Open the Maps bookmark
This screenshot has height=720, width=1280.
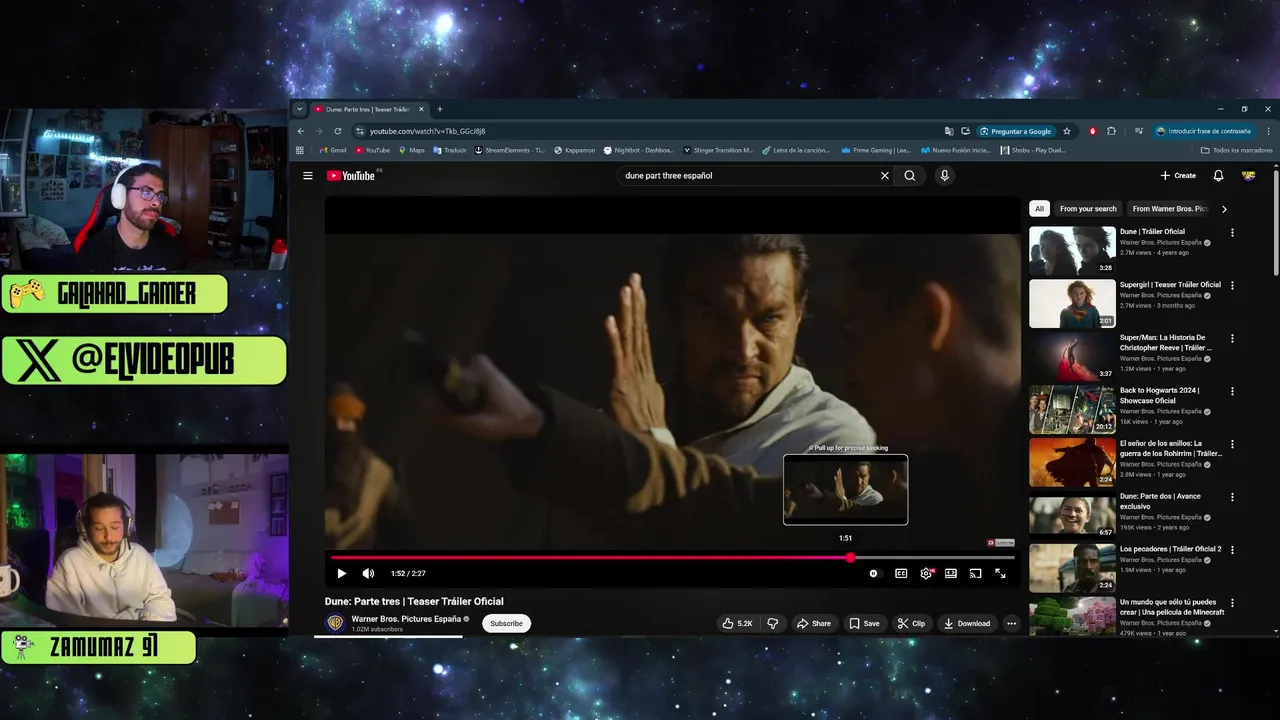click(412, 150)
